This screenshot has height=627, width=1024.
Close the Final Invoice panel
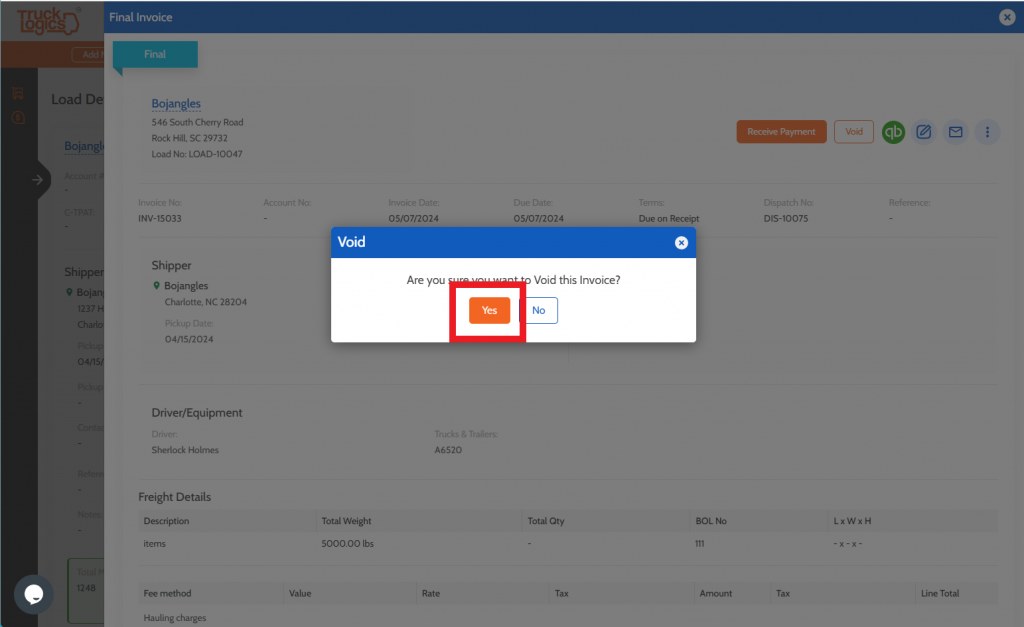tap(1006, 18)
